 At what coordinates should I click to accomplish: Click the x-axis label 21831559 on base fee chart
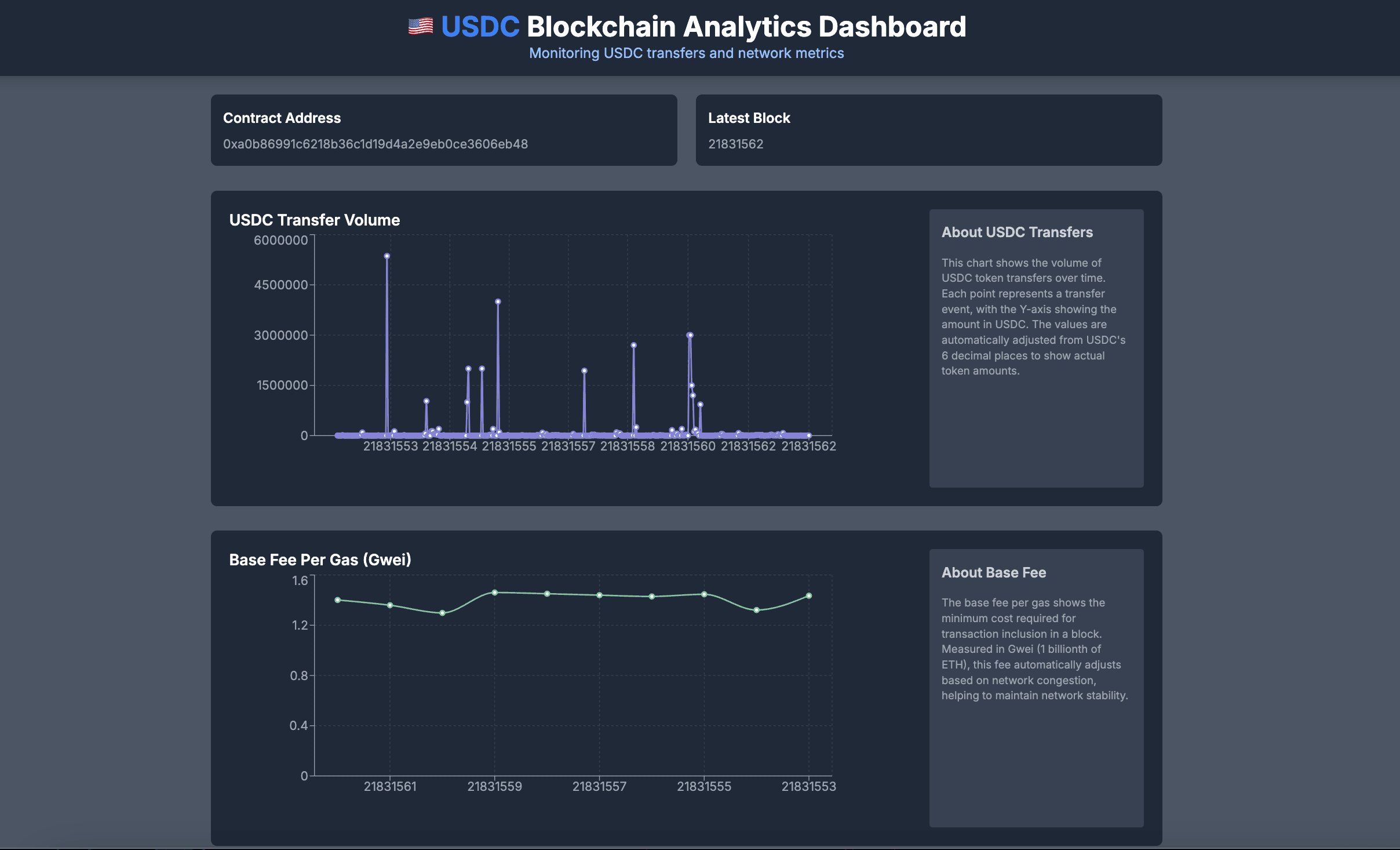click(495, 786)
